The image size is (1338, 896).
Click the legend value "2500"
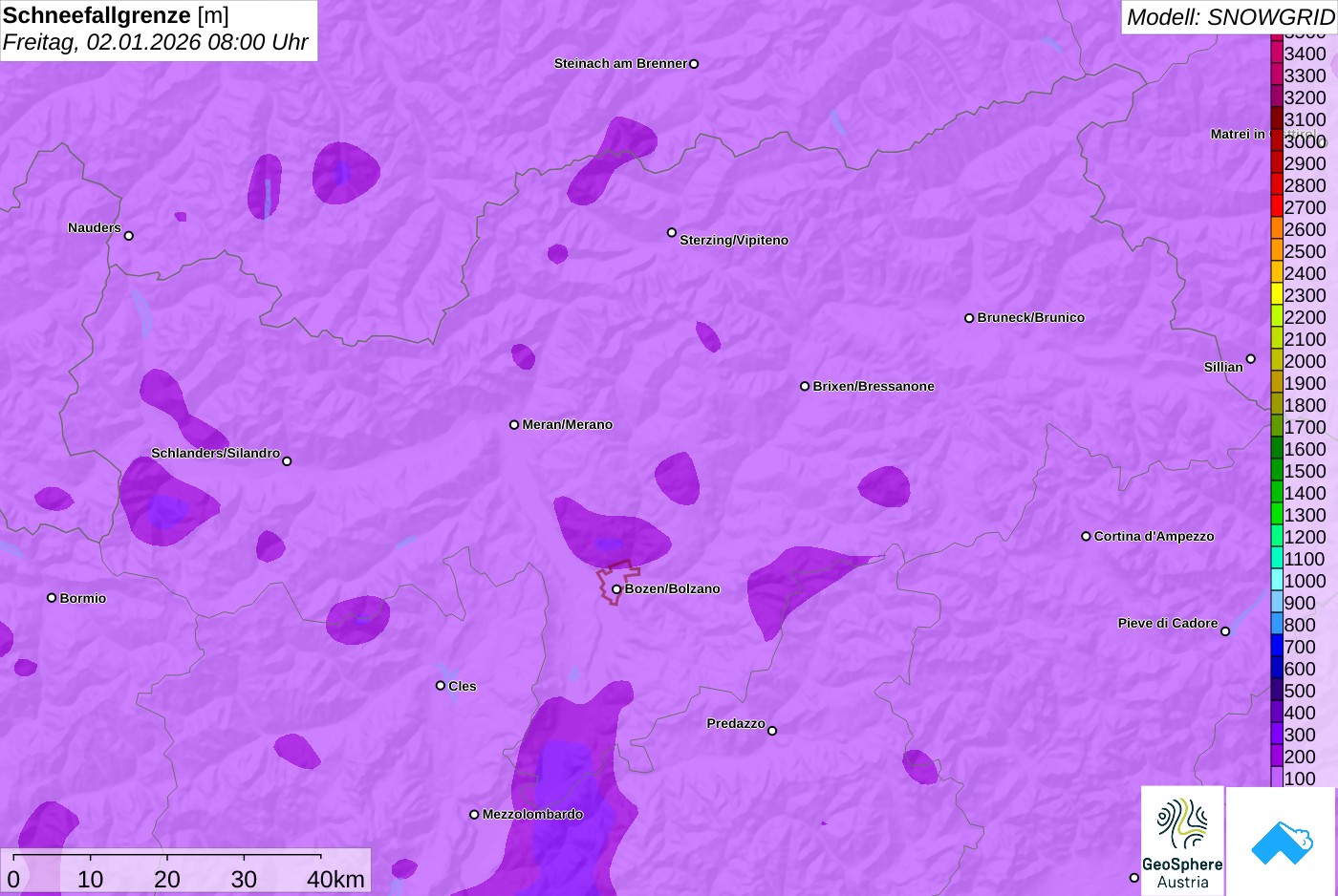[1306, 251]
